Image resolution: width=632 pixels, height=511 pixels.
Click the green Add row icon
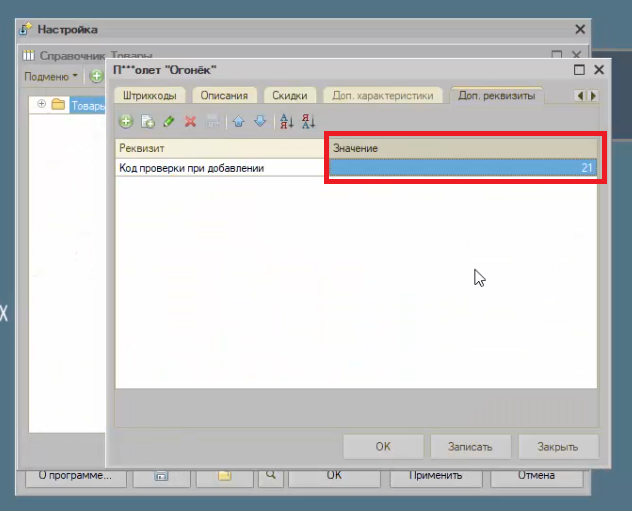click(126, 121)
